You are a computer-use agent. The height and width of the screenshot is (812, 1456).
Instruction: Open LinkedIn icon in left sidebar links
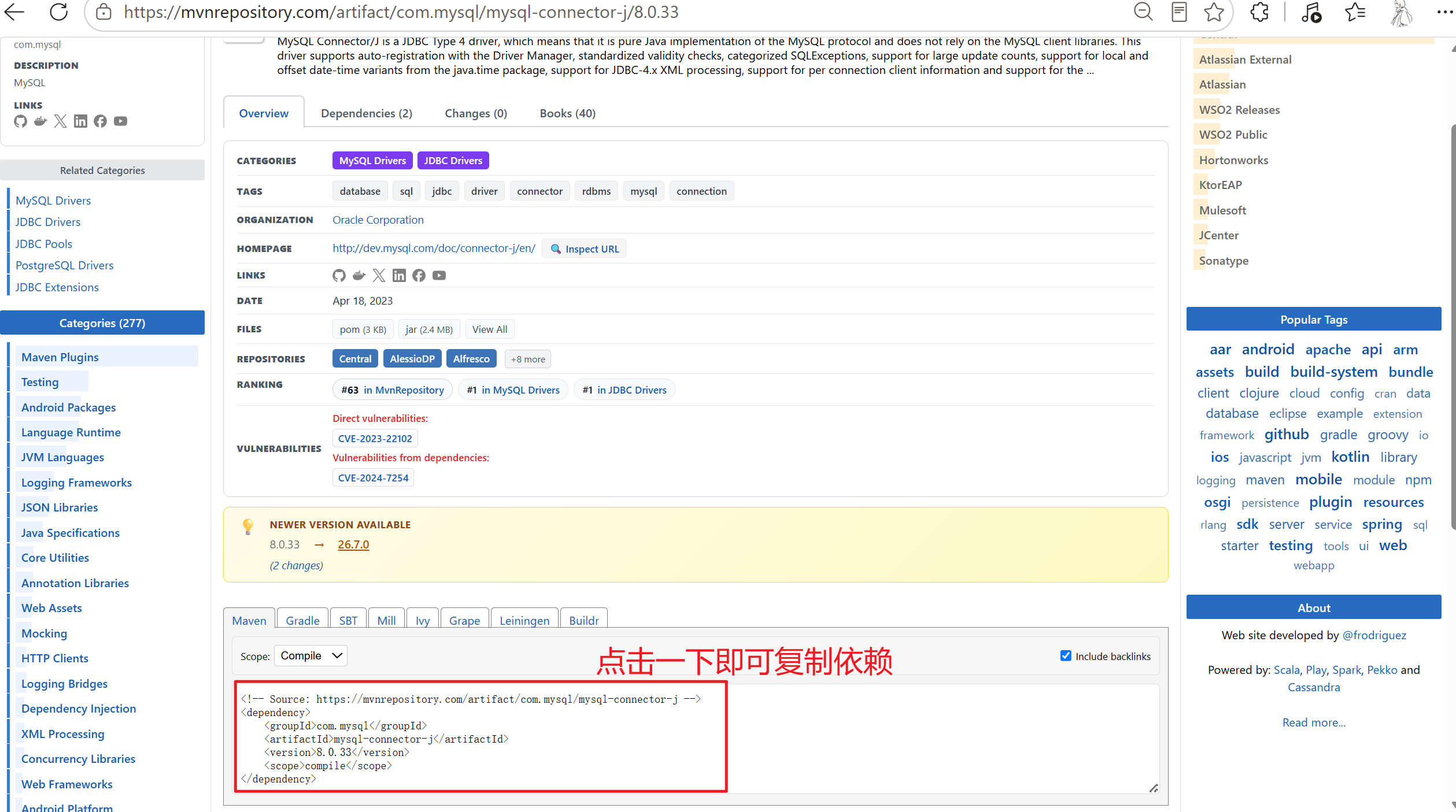click(x=80, y=121)
